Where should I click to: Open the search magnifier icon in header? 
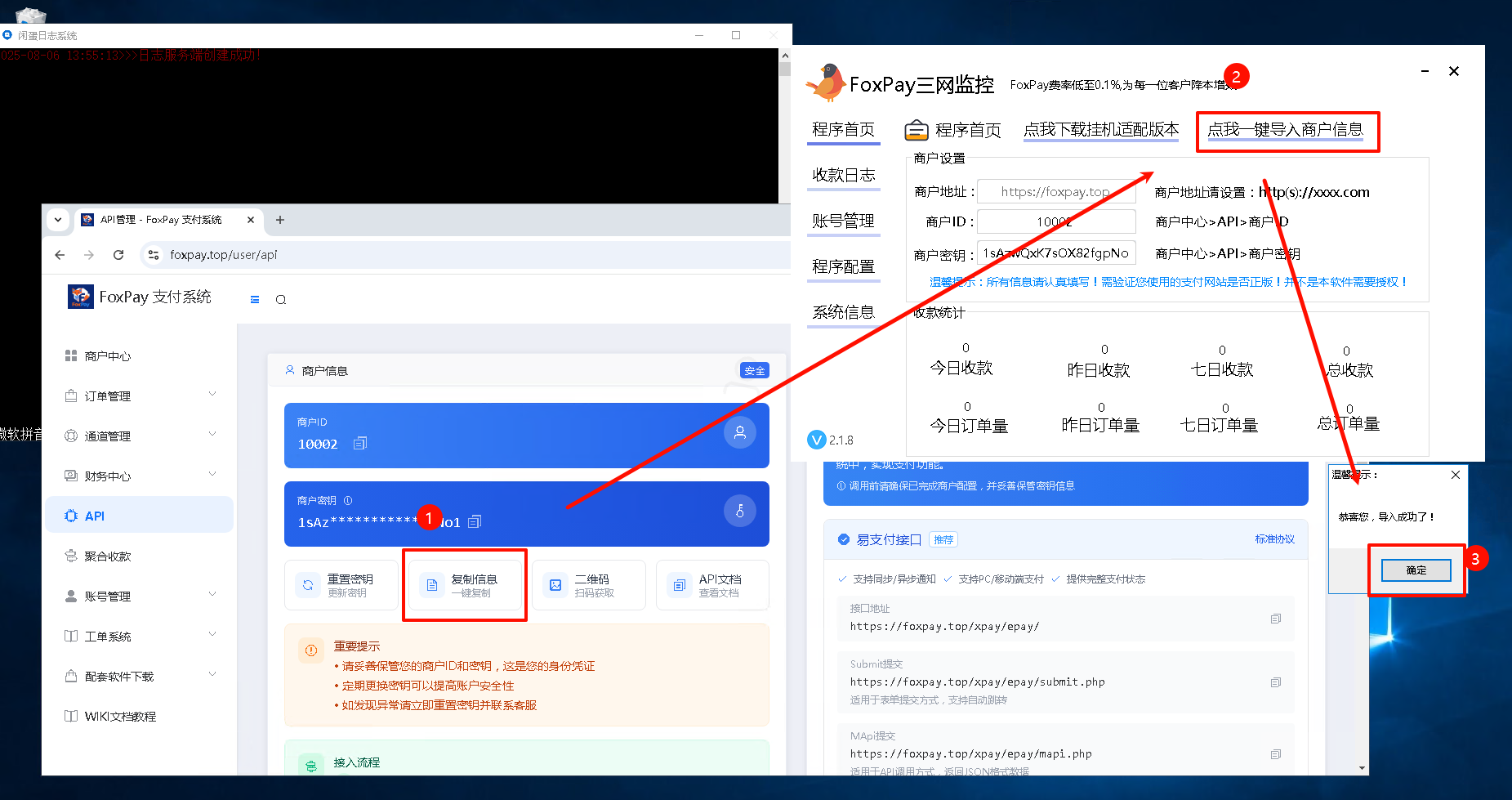click(x=281, y=300)
